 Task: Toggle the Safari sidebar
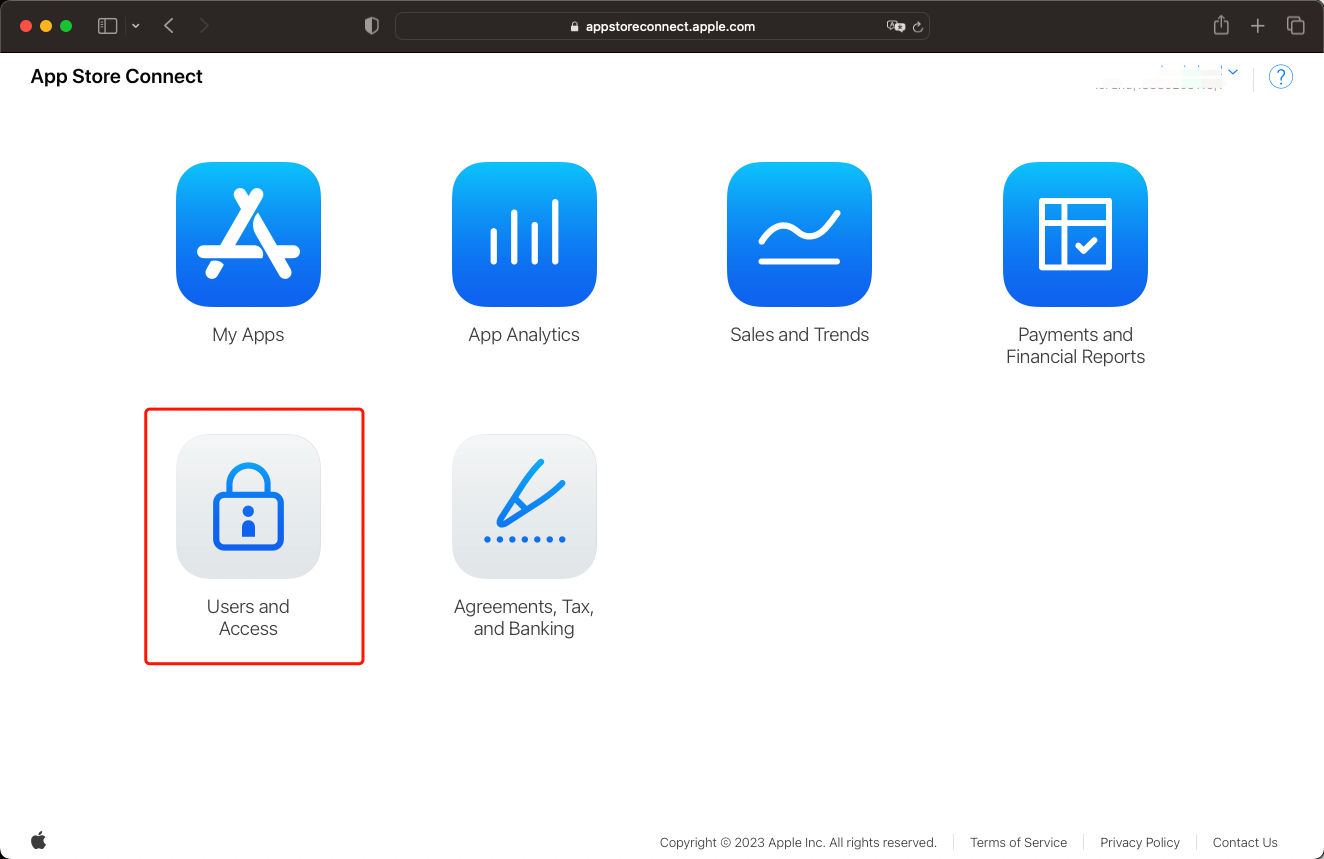[x=107, y=26]
